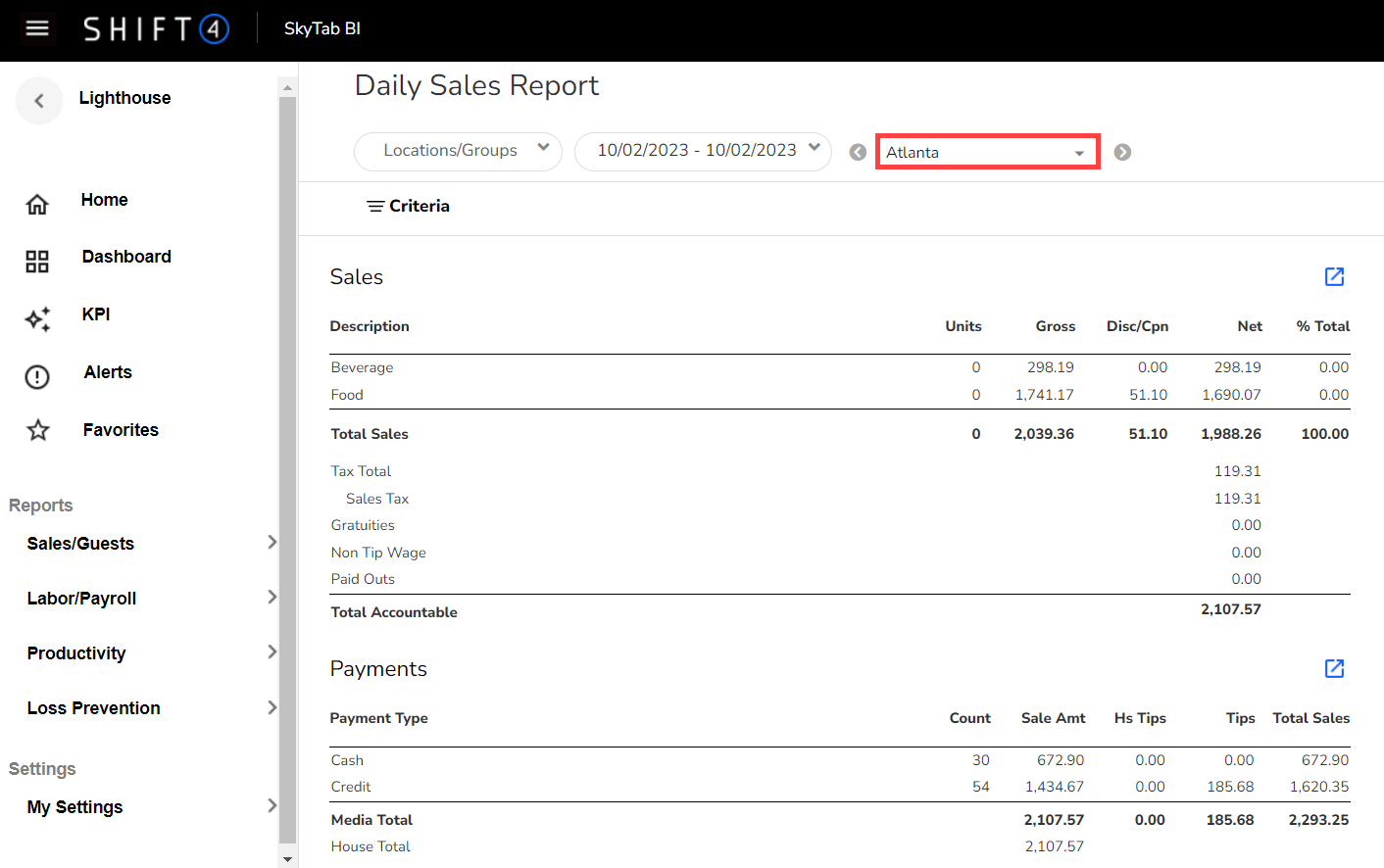Viewport: 1384px width, 868px height.
Task: Expand the Labor/Payroll reports menu
Action: [147, 598]
